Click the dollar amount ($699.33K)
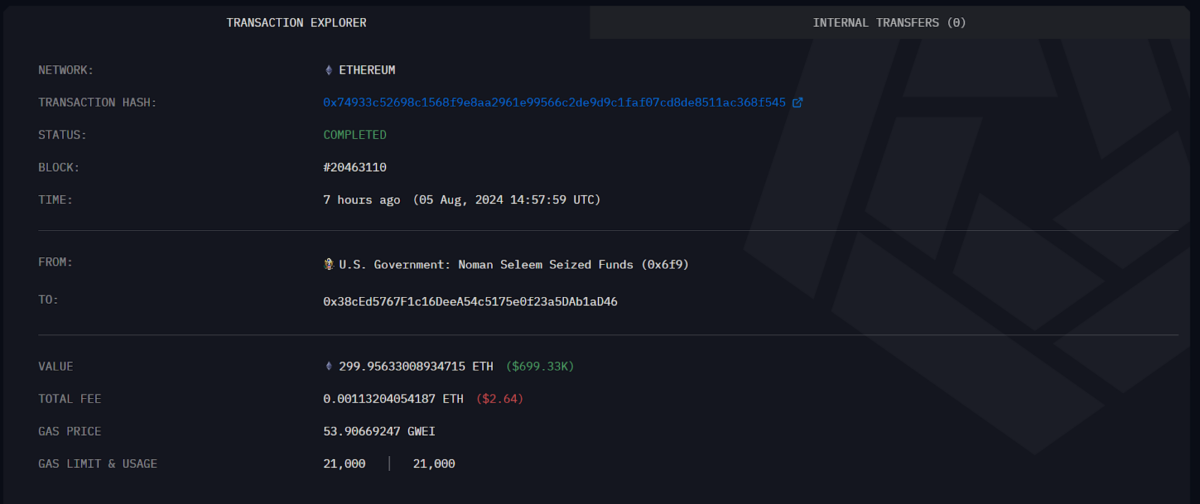 point(540,367)
